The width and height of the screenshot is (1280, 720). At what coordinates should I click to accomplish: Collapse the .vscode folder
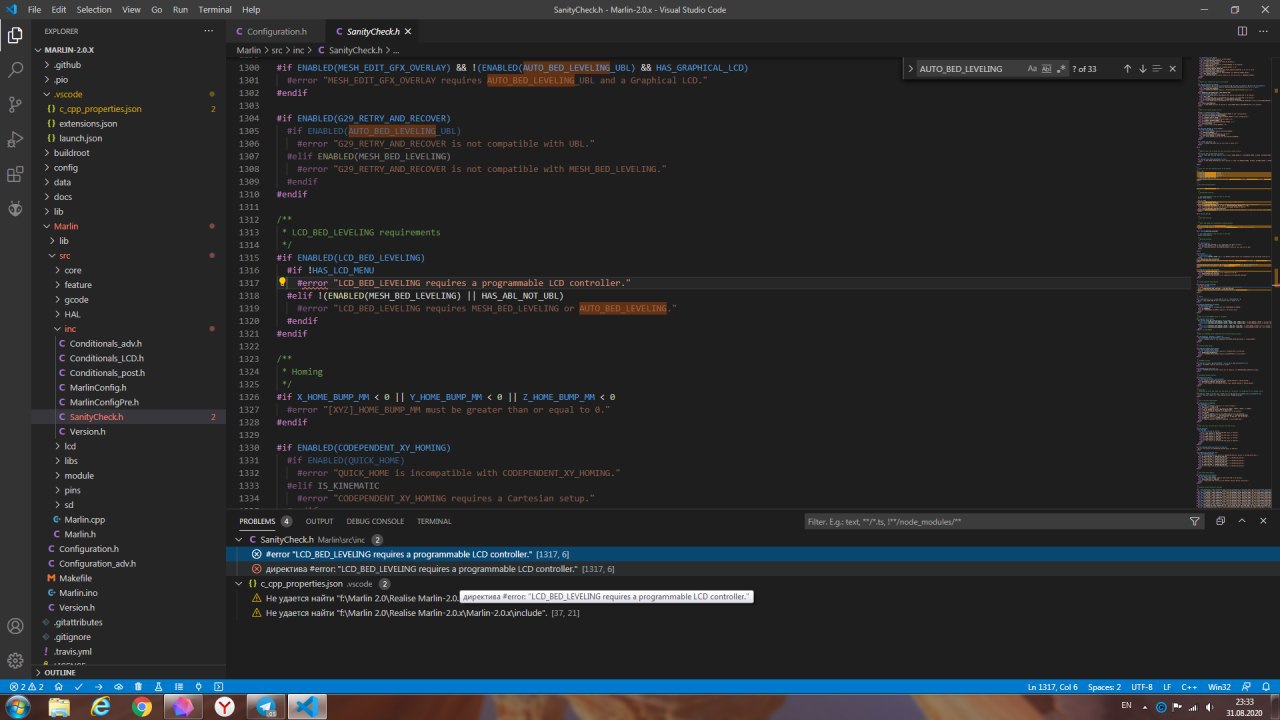pos(69,94)
